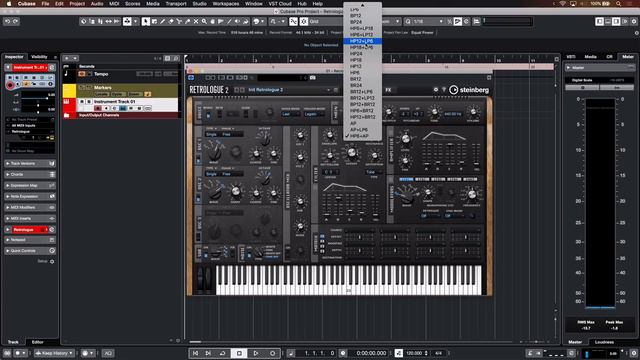Select the Object Selection arrow tool
640x360 pixels.
146,21
